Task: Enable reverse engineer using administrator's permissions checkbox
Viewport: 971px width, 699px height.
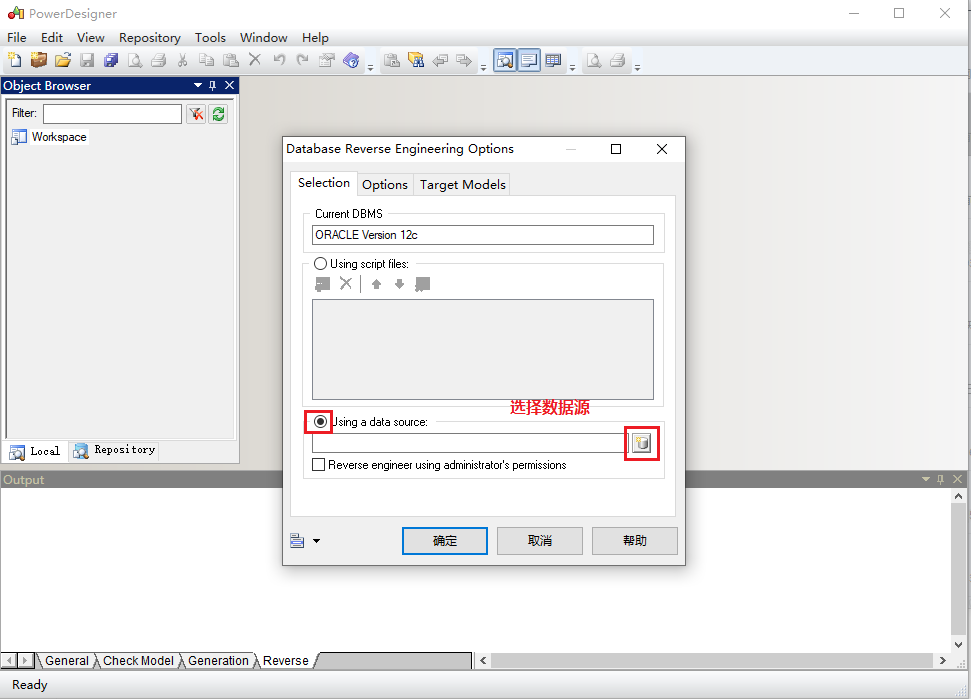Action: [x=318, y=464]
